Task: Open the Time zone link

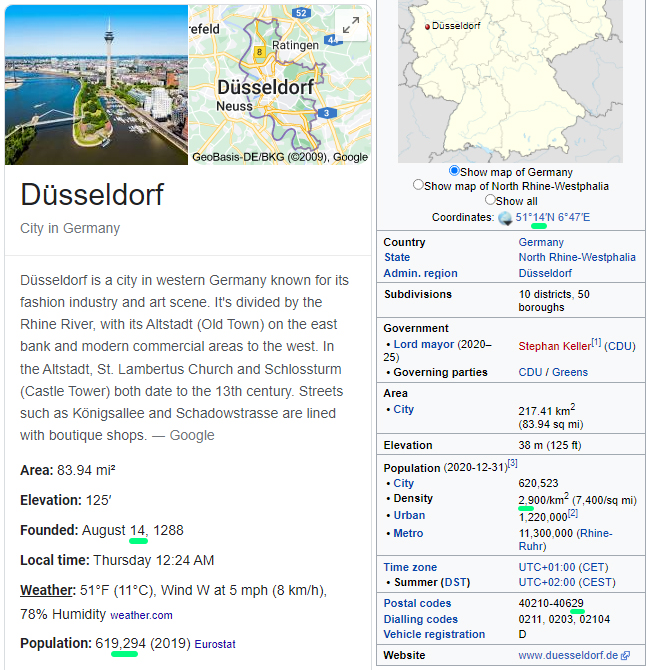Action: (410, 567)
